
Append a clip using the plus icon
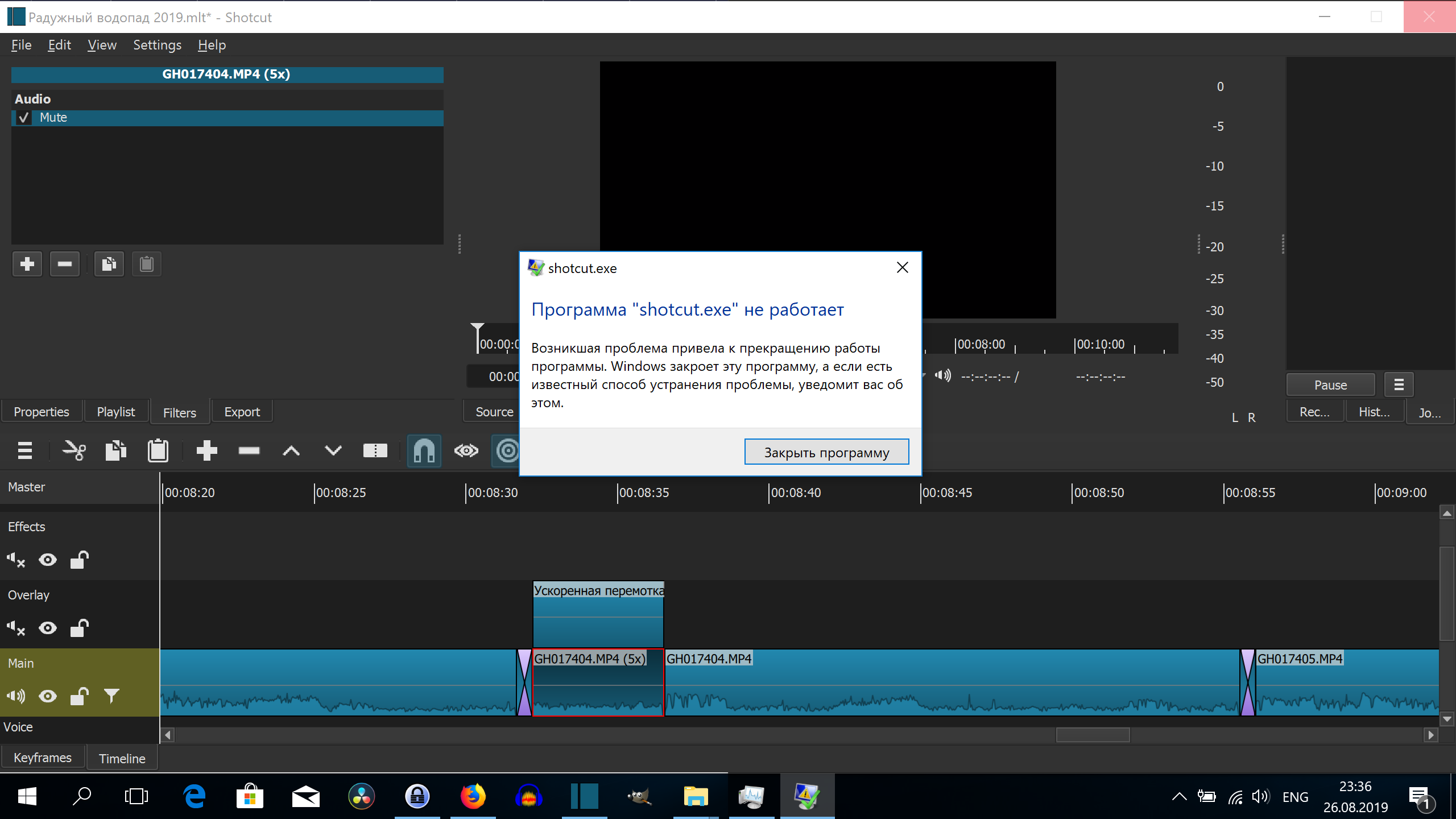coord(207,450)
